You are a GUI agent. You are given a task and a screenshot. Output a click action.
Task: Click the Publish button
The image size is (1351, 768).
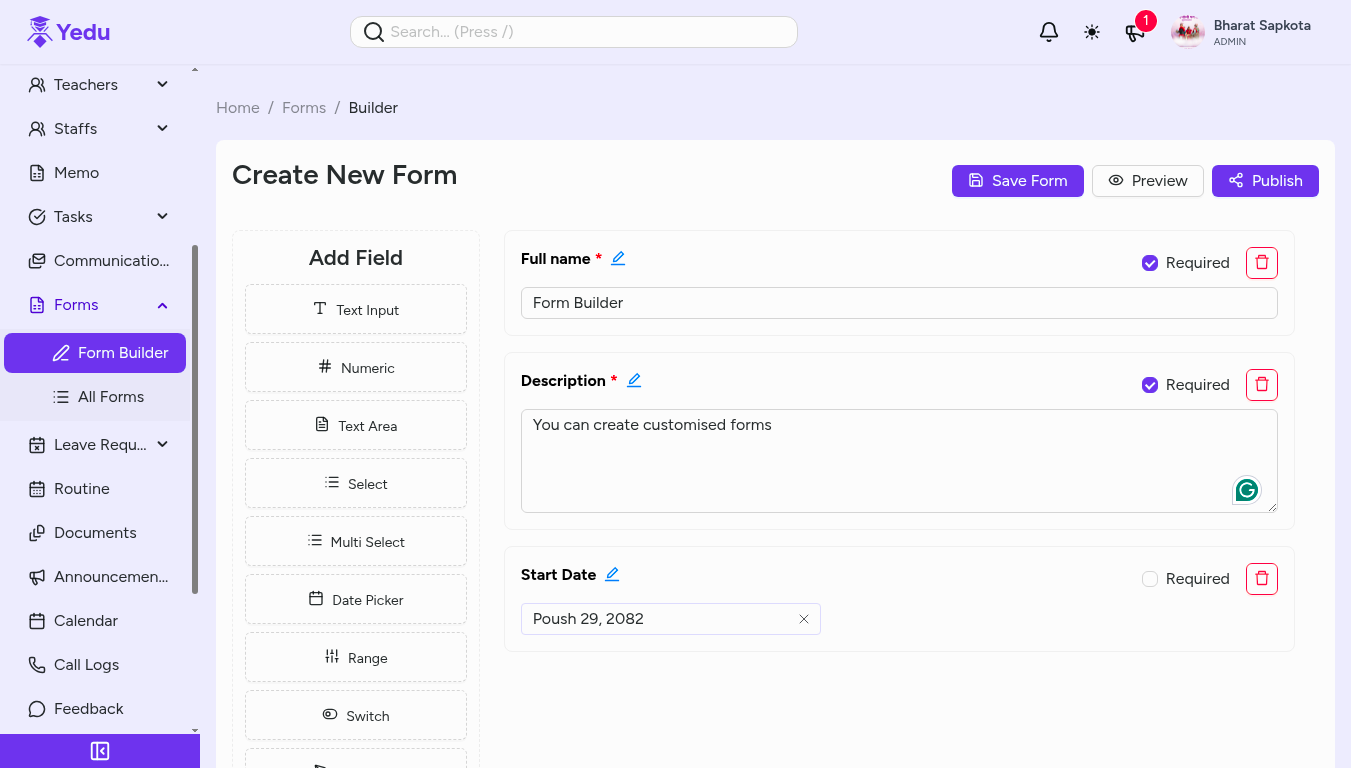[1265, 181]
